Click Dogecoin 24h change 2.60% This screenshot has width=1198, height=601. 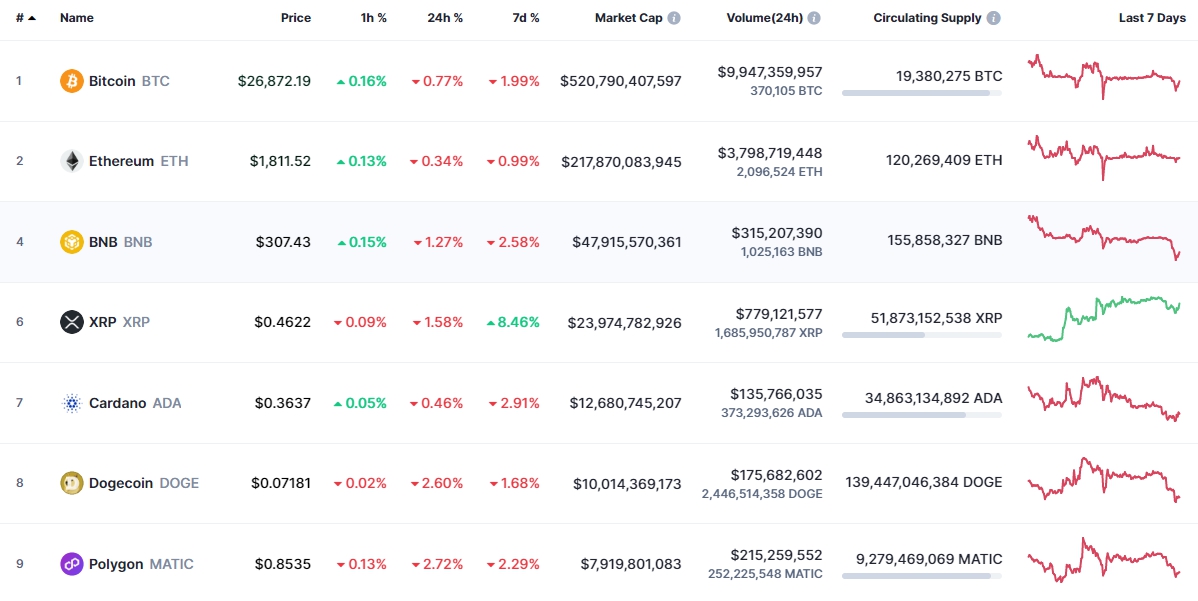pos(437,483)
